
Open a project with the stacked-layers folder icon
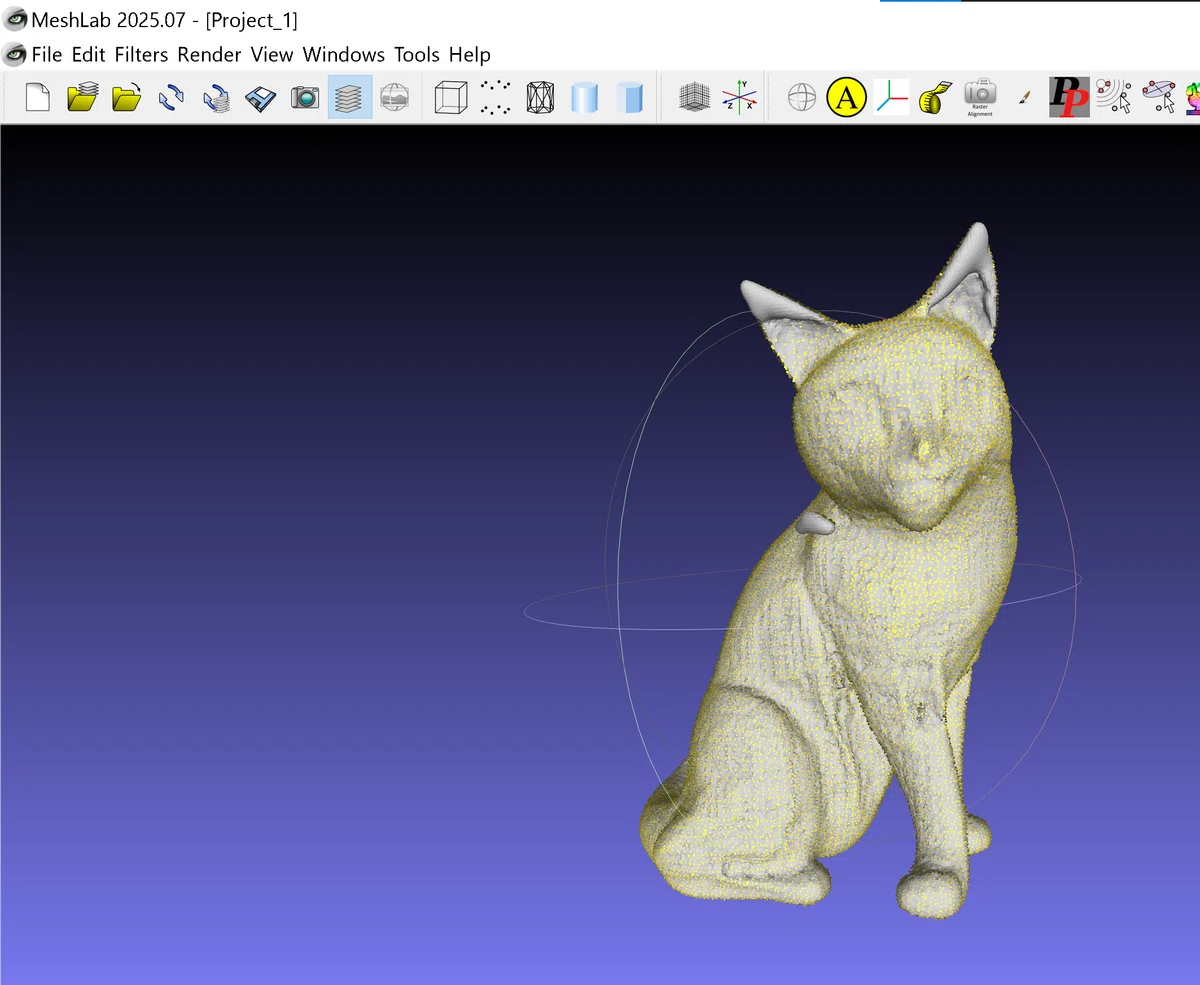coord(82,97)
